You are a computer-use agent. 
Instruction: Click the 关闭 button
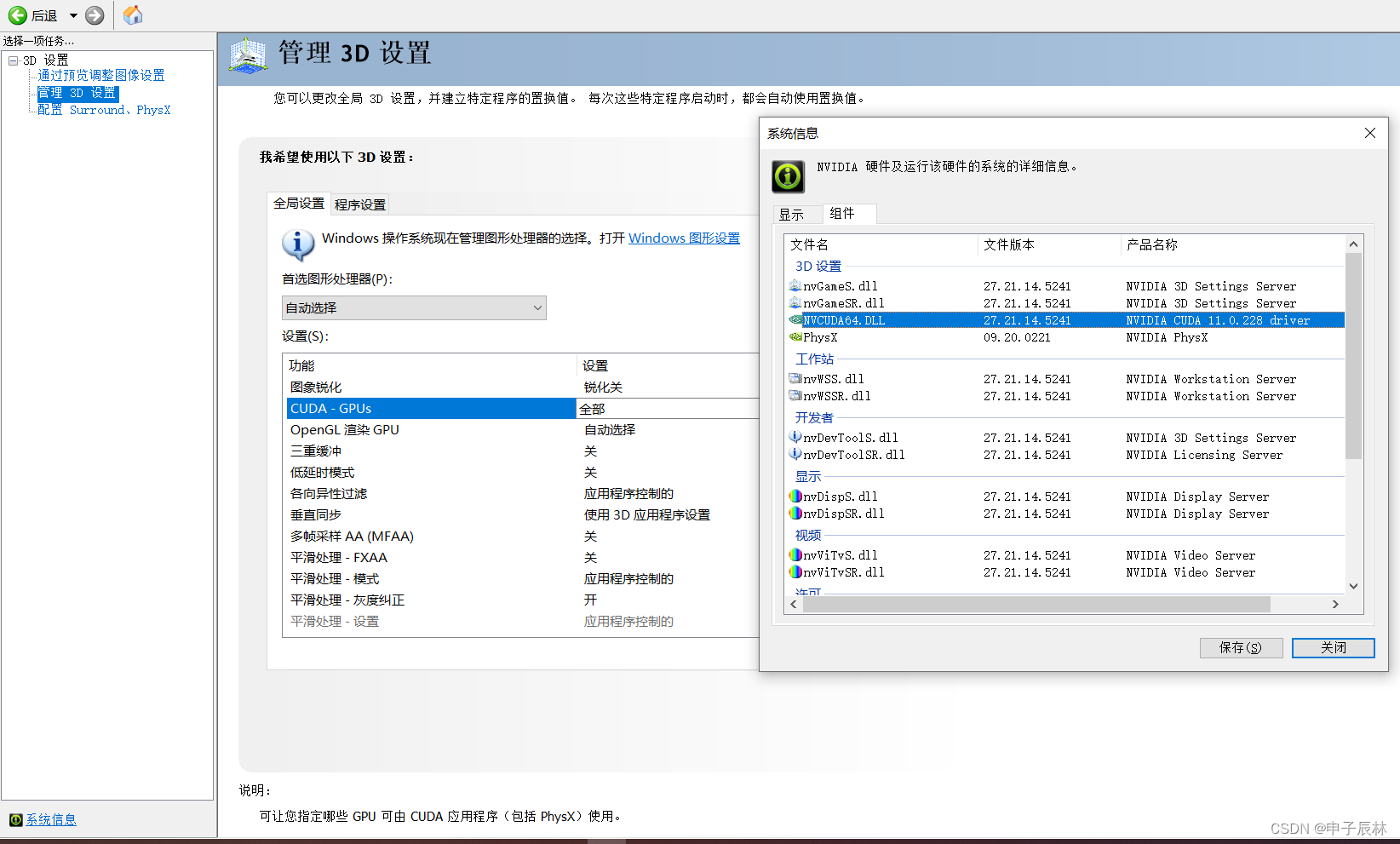1334,648
